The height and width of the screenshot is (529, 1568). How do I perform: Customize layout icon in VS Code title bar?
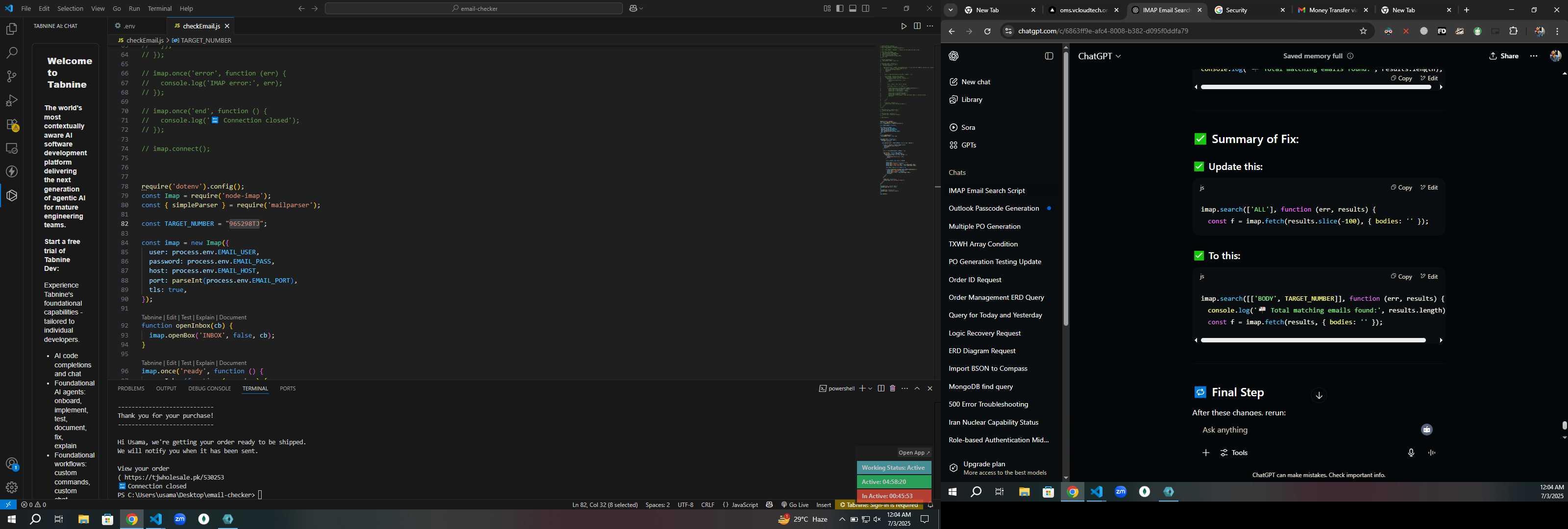point(827,8)
